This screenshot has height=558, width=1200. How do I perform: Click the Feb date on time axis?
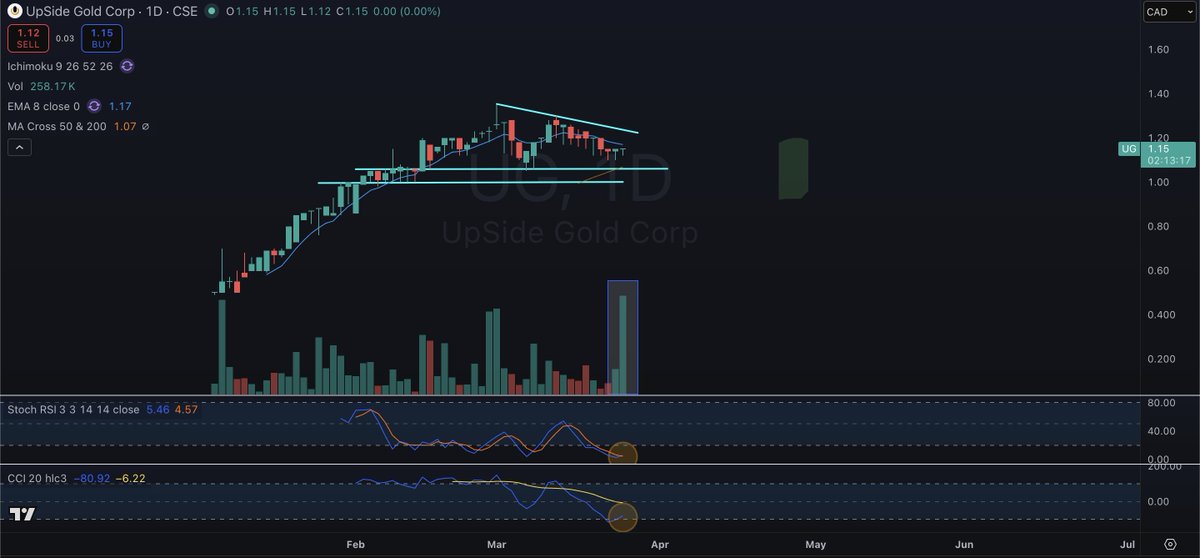355,545
